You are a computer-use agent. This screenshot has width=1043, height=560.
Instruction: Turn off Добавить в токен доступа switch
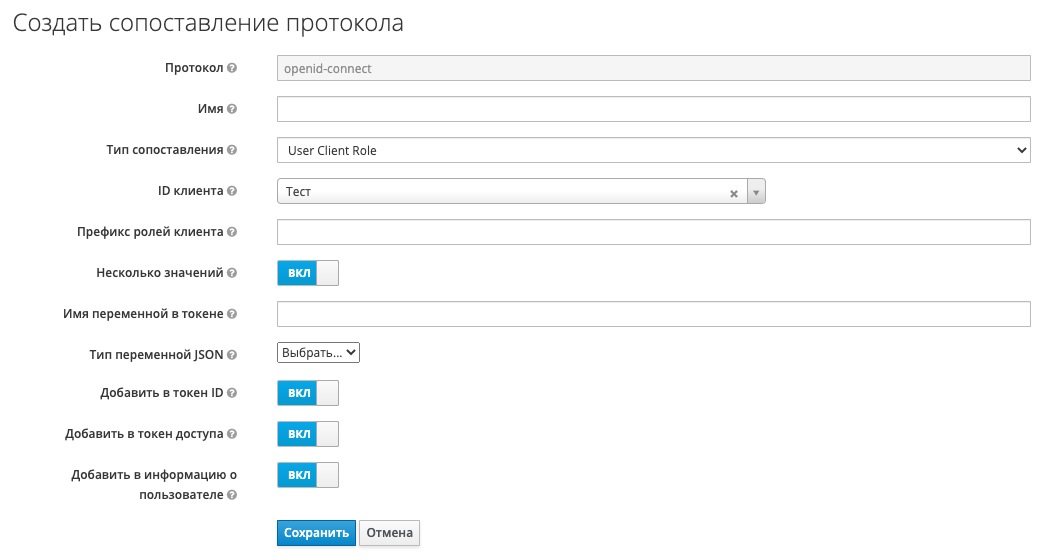(308, 434)
